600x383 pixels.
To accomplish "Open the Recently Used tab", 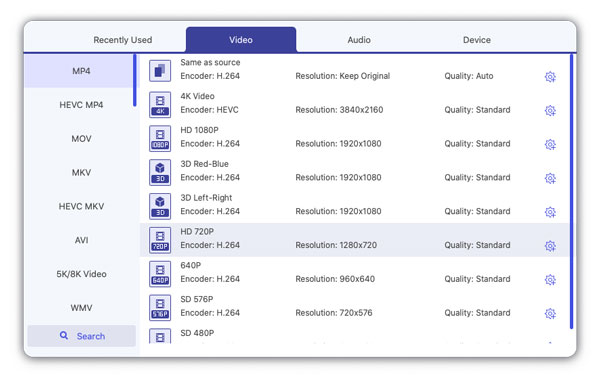I will [x=122, y=40].
